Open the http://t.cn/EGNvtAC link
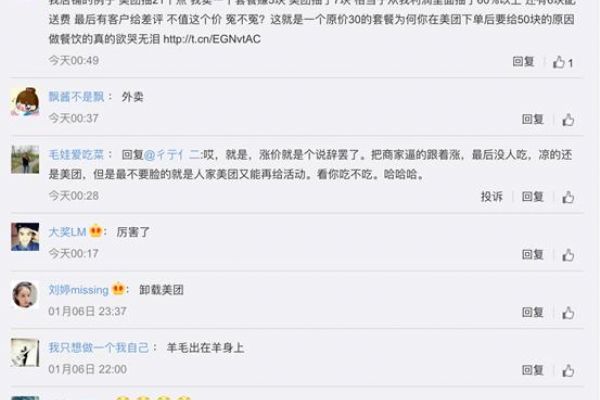The image size is (600, 400). 212,39
